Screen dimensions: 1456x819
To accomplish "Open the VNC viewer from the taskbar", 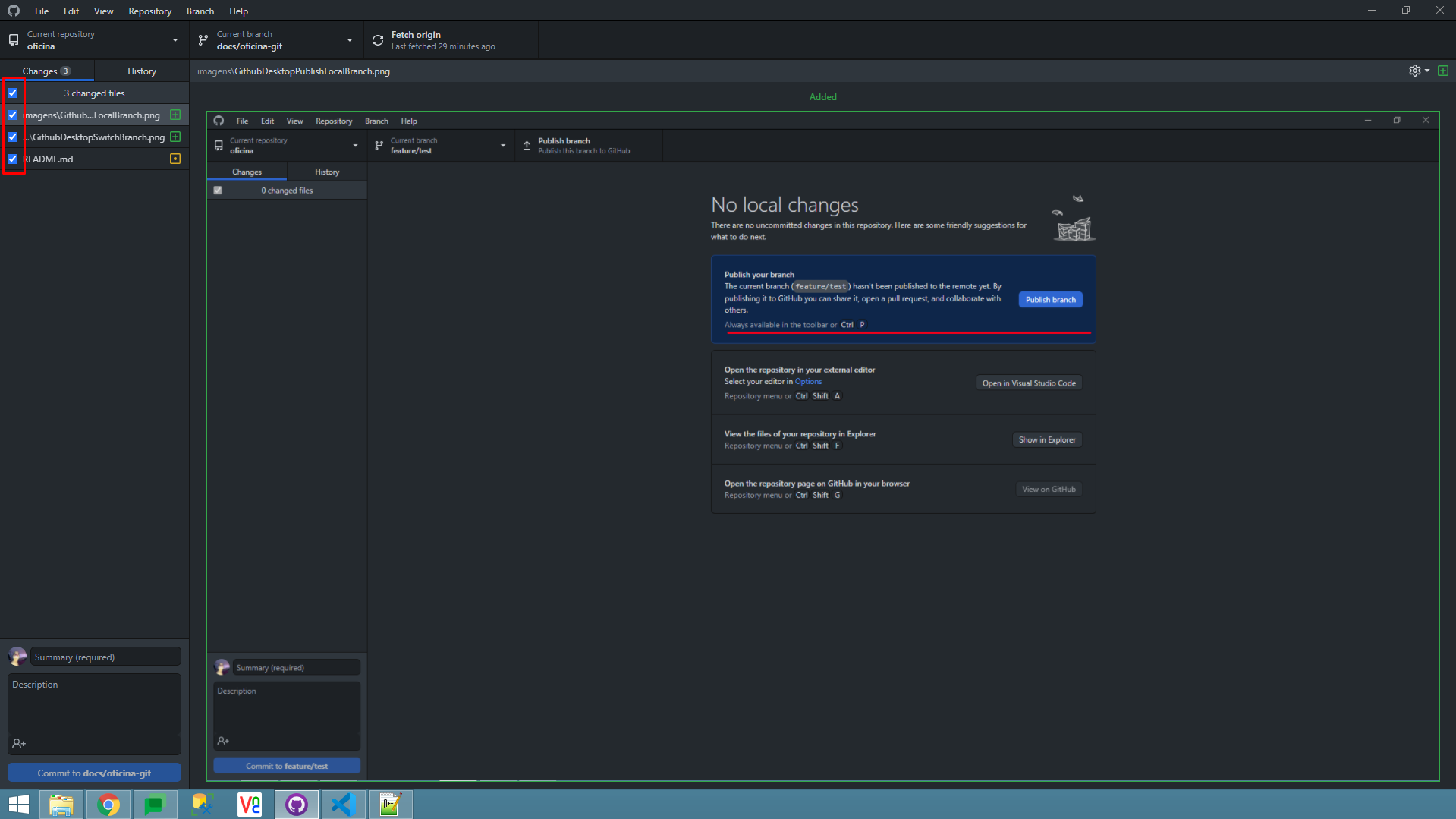I will [250, 805].
